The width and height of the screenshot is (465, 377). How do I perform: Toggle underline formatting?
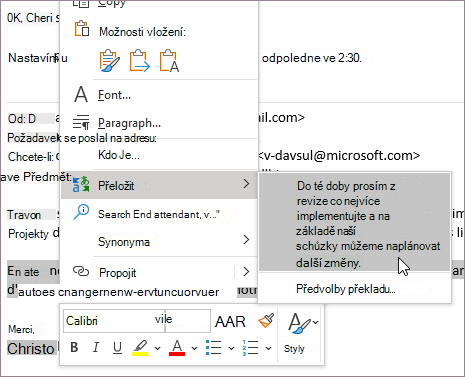point(117,348)
